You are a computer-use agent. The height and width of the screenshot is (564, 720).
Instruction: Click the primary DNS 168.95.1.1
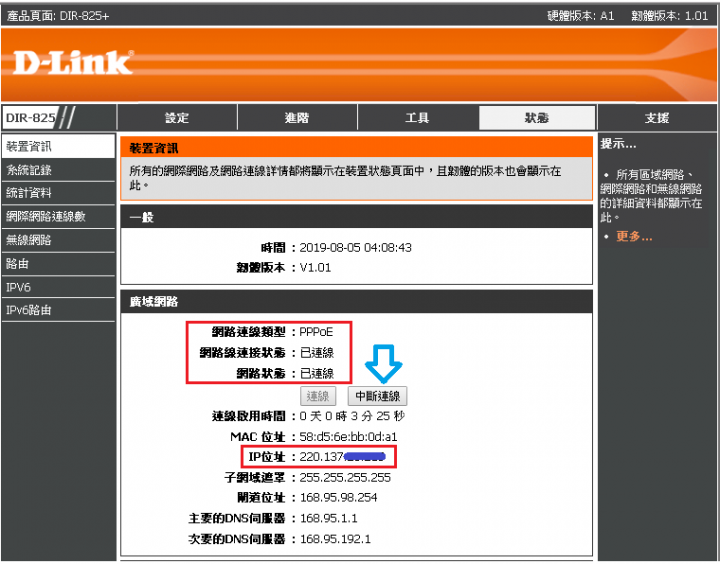(x=328, y=518)
